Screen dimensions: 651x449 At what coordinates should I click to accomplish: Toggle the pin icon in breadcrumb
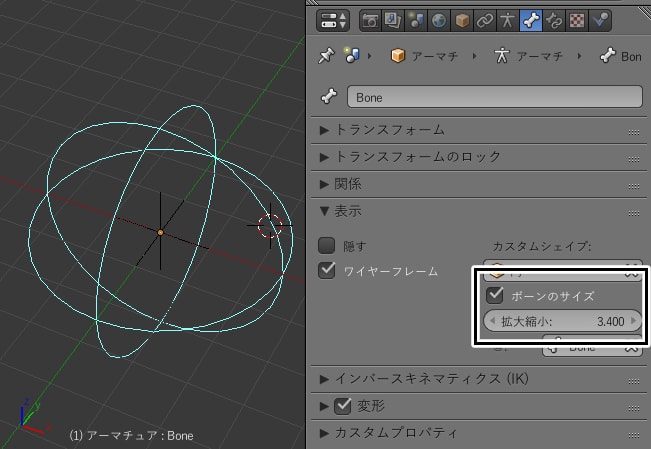point(327,55)
